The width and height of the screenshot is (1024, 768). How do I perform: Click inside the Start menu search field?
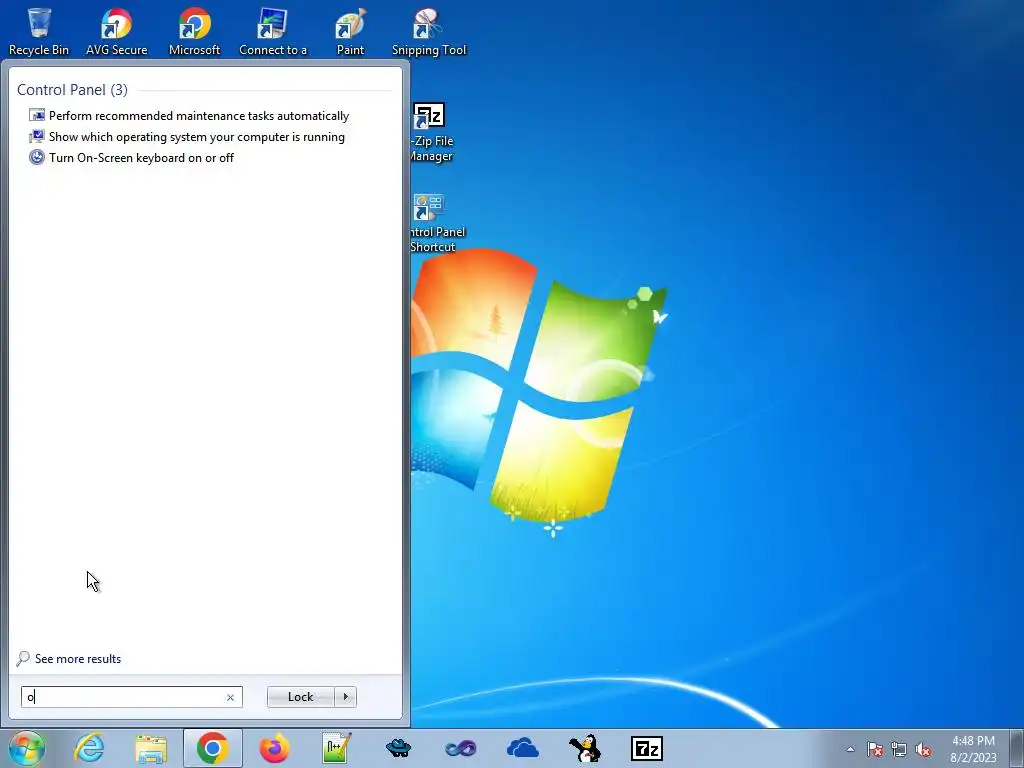(132, 697)
